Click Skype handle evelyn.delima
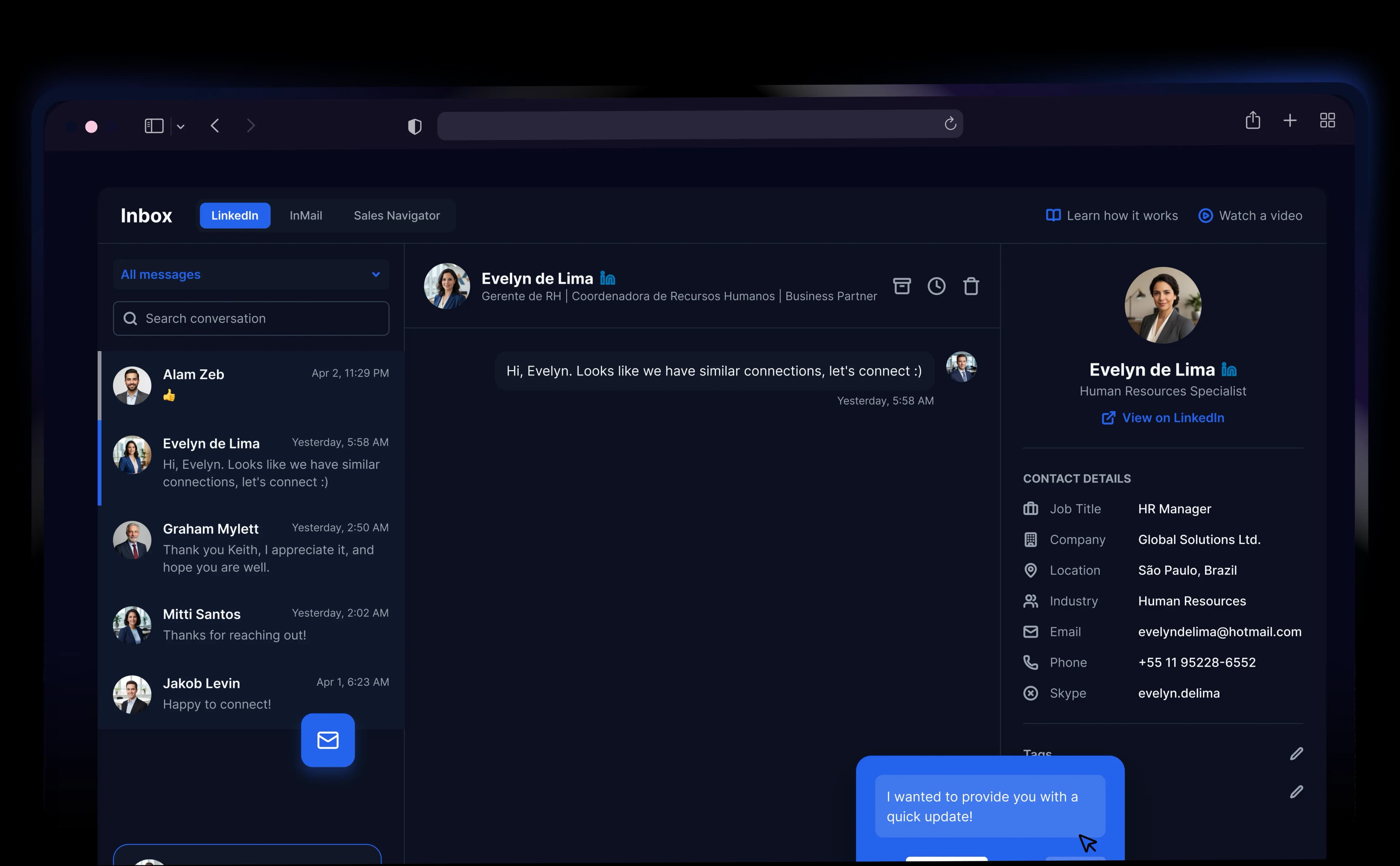The width and height of the screenshot is (1400, 866). (1178, 693)
